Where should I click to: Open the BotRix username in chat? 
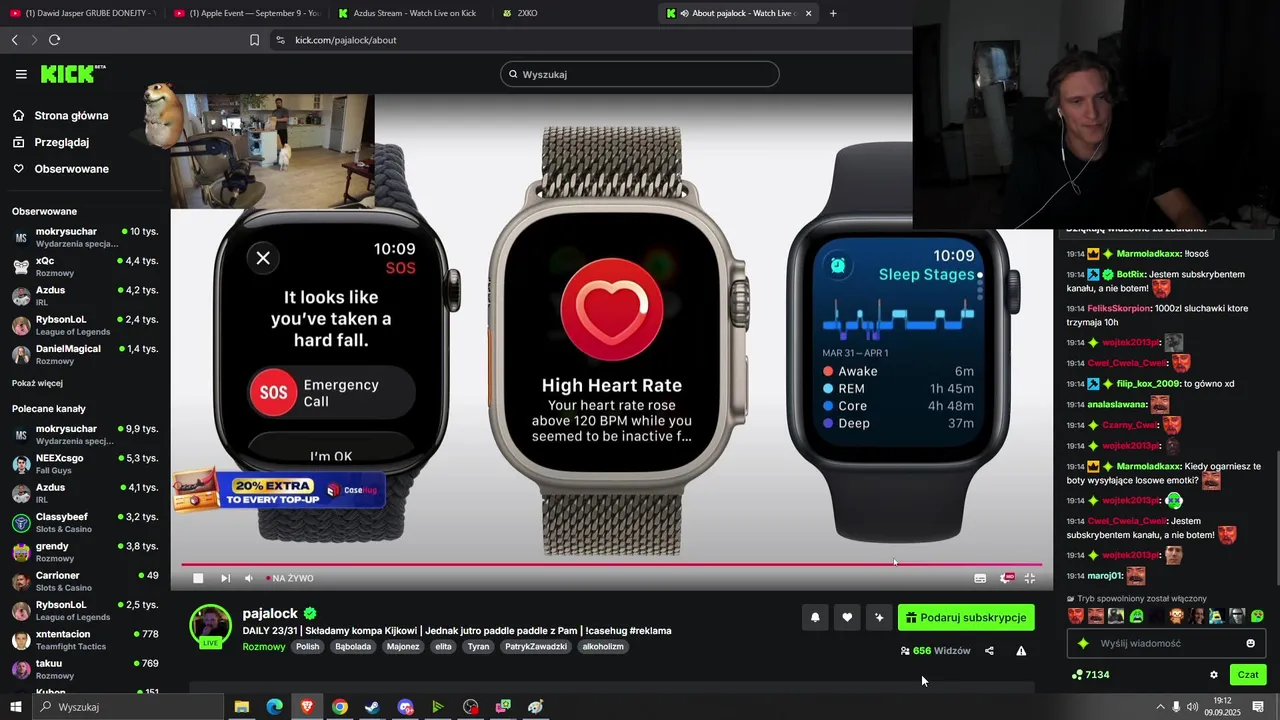[1131, 274]
